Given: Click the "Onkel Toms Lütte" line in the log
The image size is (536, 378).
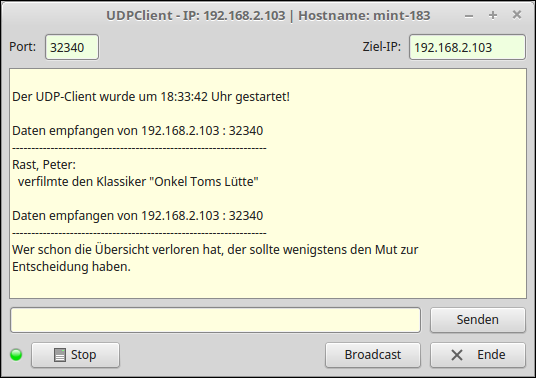Looking at the screenshot, I should click(138, 181).
